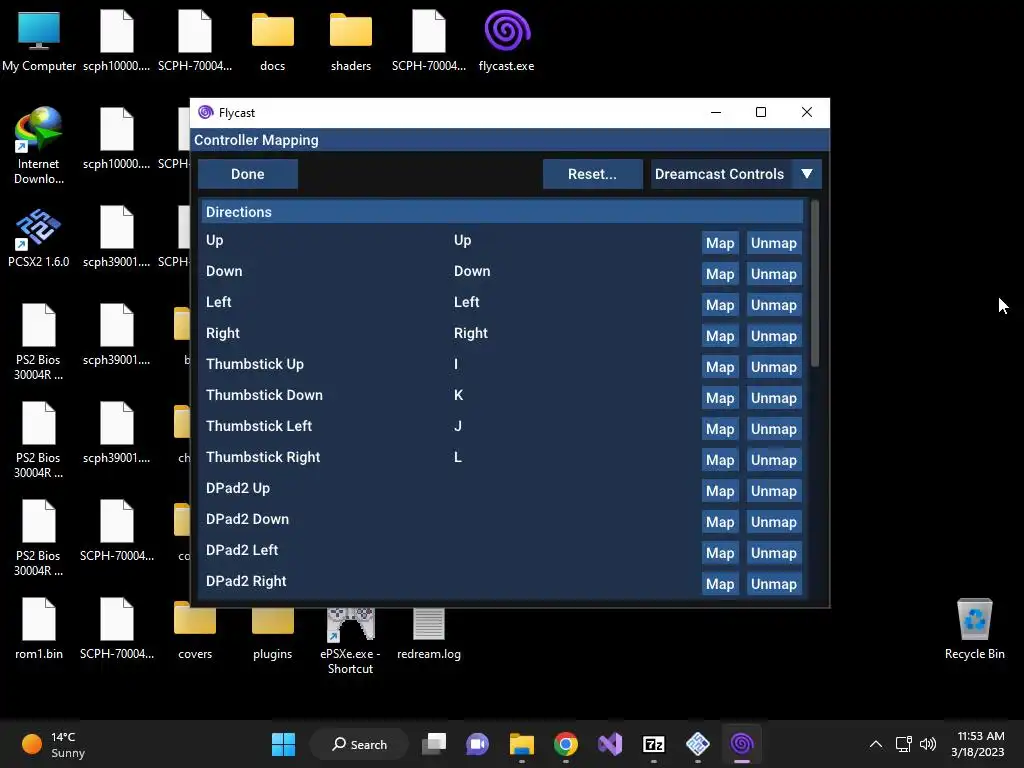
Task: Open the volume control in system tray
Action: click(x=927, y=744)
